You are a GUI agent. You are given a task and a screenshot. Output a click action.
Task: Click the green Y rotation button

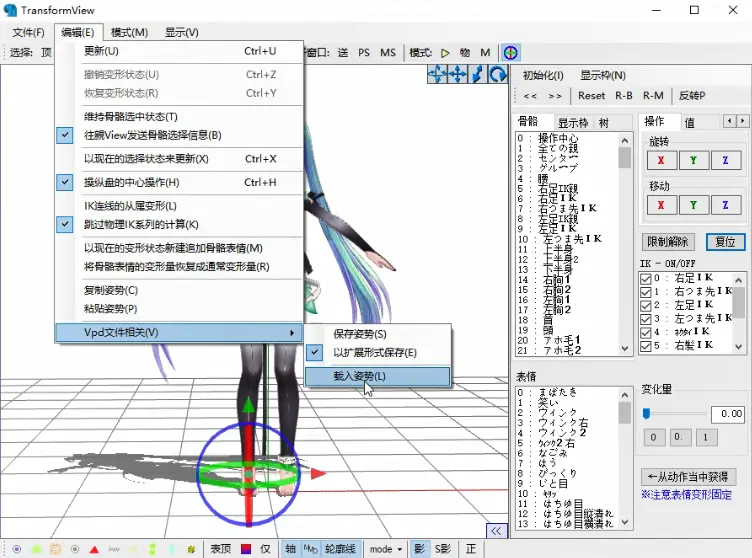click(x=693, y=160)
